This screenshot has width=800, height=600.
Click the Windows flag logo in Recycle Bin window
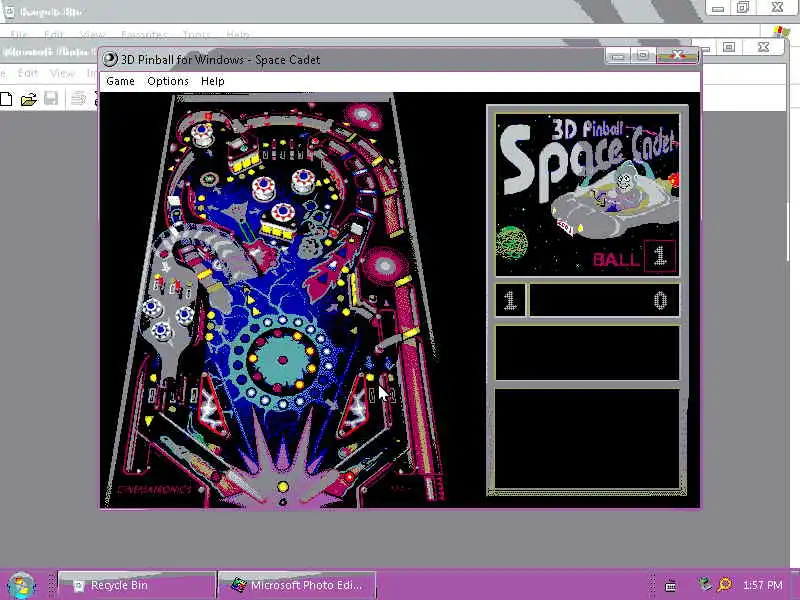[x=781, y=32]
